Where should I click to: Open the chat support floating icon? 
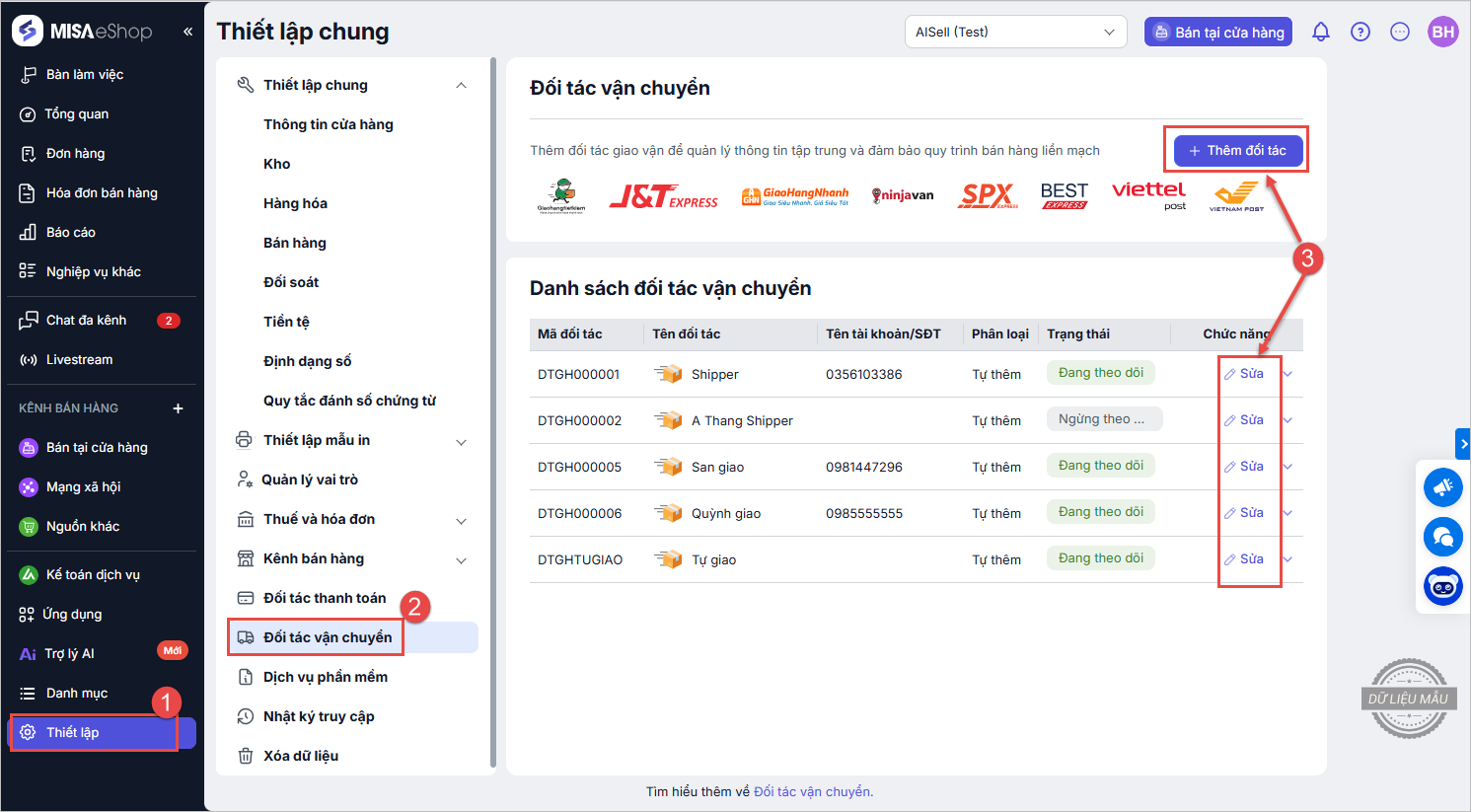tap(1442, 537)
